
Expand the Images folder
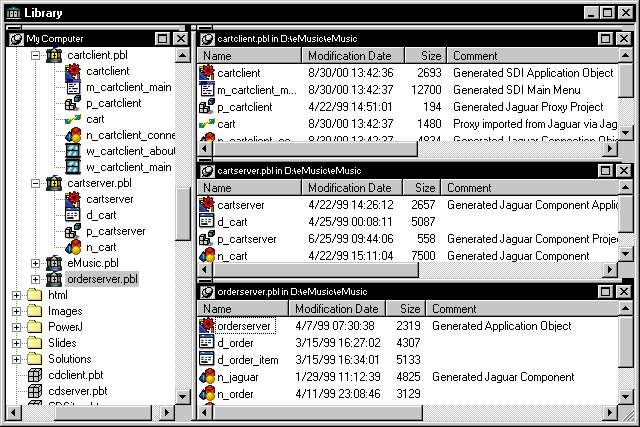(x=16, y=311)
